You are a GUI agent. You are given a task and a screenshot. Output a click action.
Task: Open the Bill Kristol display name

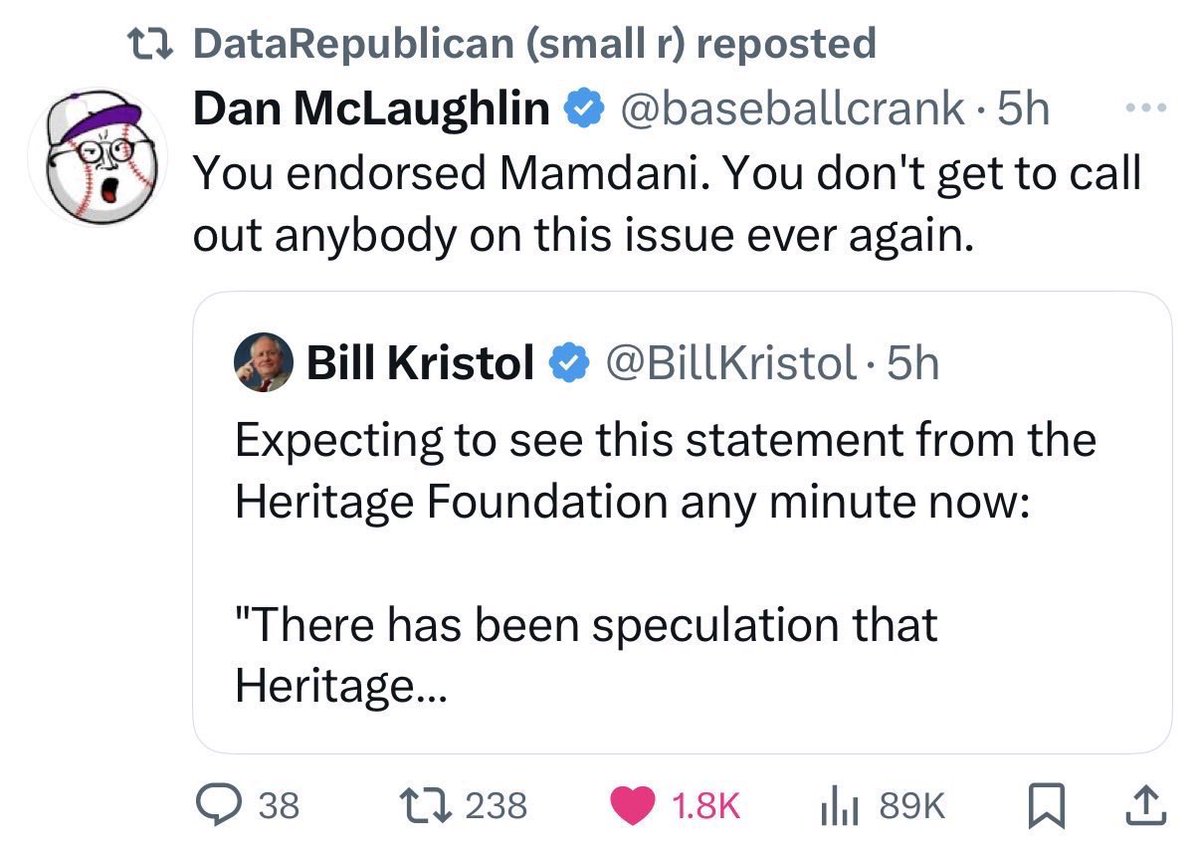pos(421,365)
